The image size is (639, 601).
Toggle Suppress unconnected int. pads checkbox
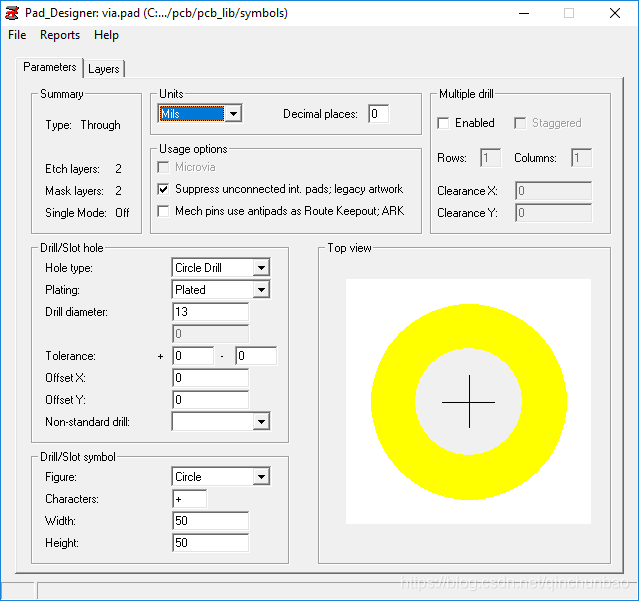(x=165, y=189)
